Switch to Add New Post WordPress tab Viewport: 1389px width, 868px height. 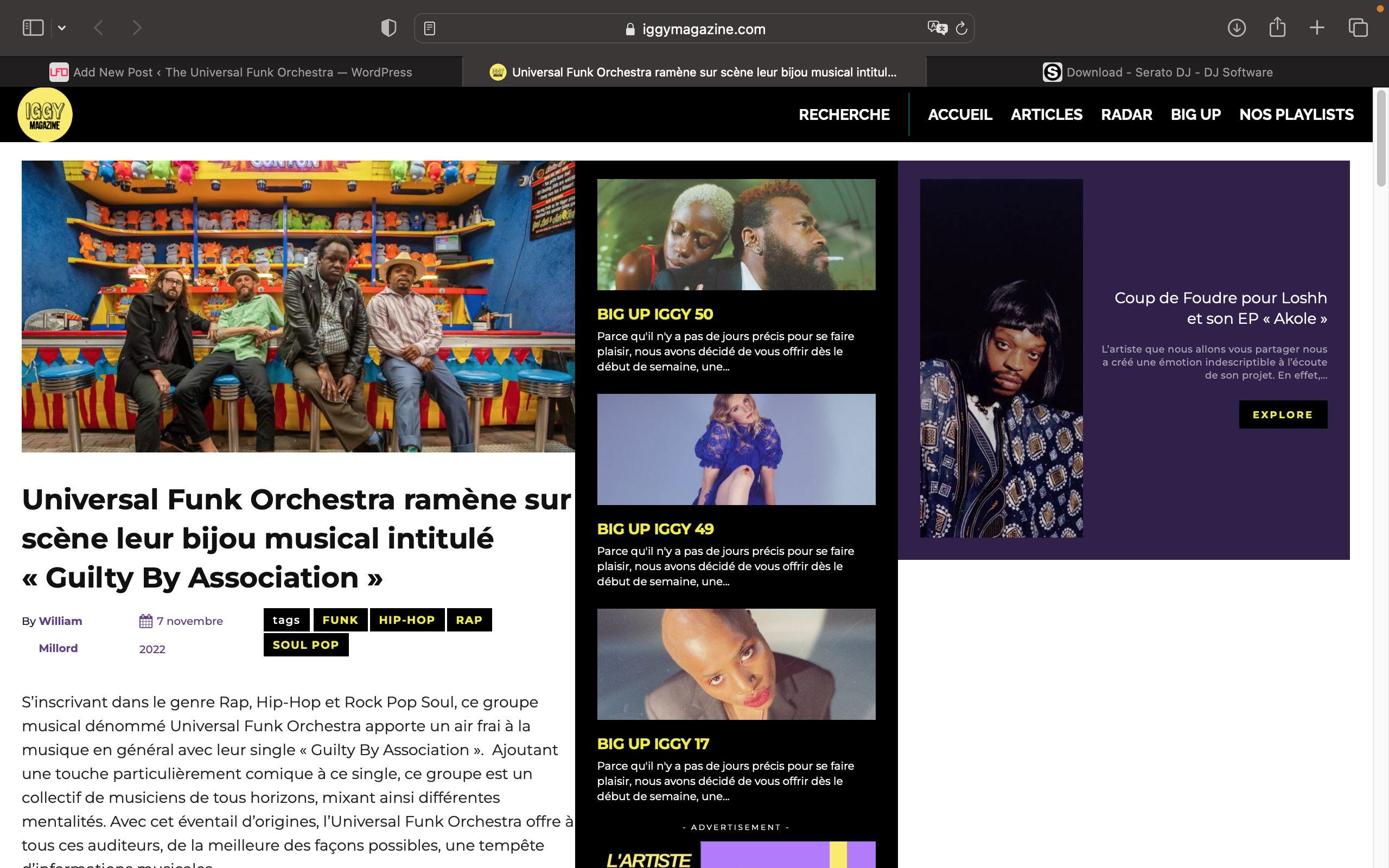[x=231, y=72]
